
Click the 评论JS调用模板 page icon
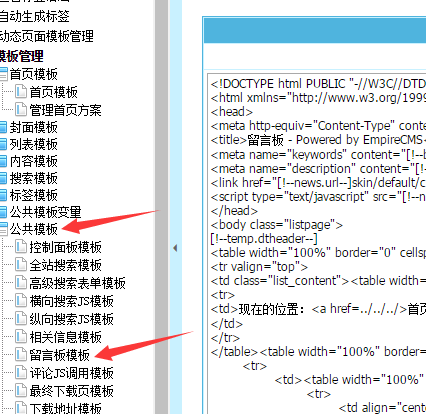[x=21, y=373]
